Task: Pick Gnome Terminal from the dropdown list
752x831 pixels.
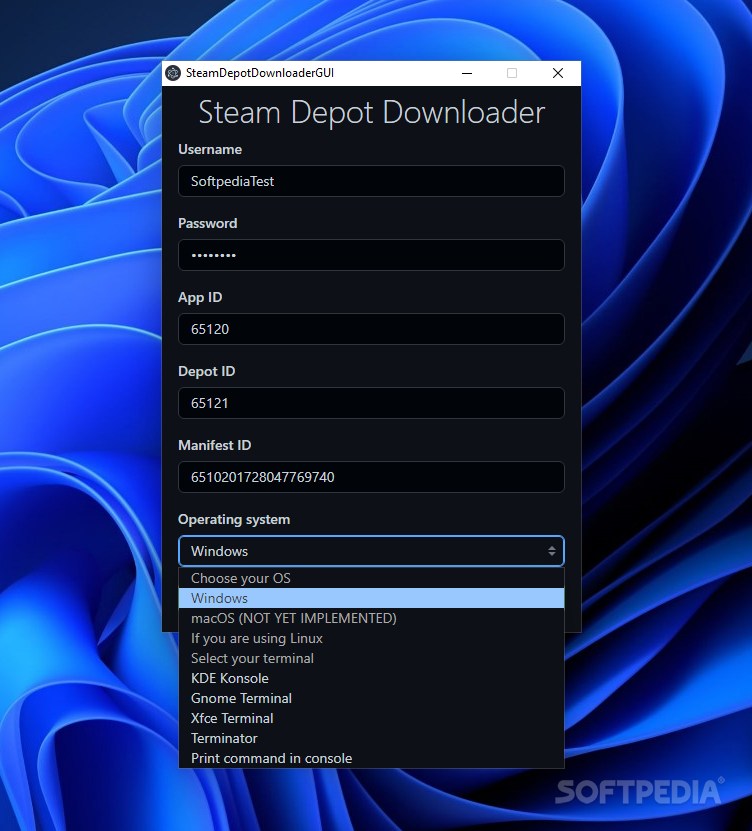Action: (x=371, y=699)
